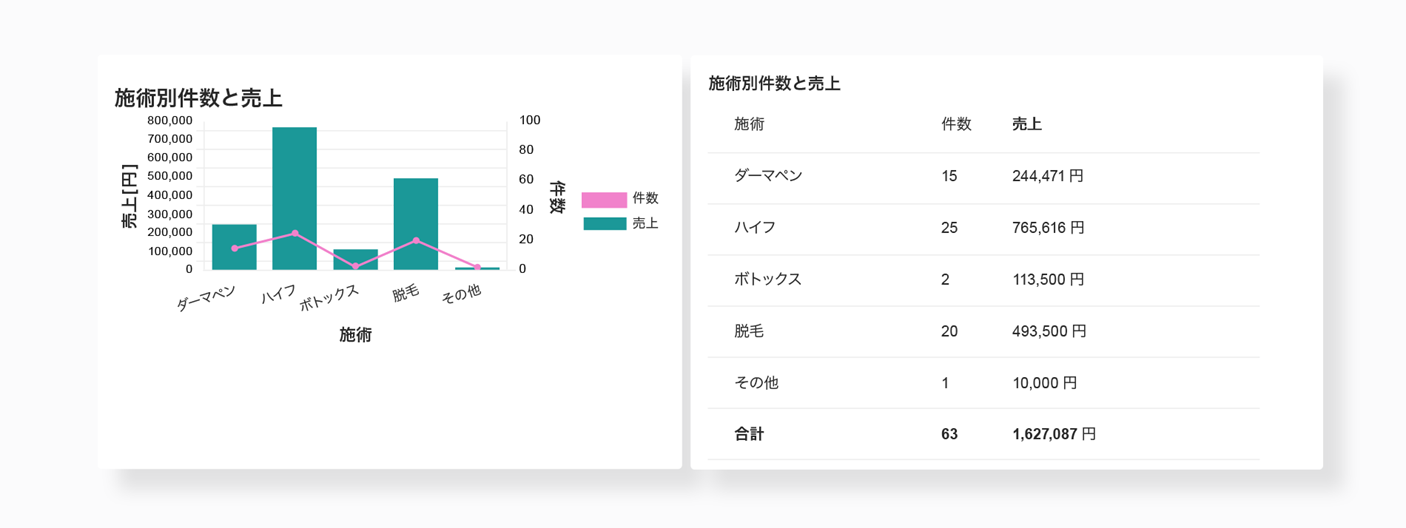This screenshot has width=1406, height=528.
Task: Select the ダーマペン table row
Action: [984, 176]
